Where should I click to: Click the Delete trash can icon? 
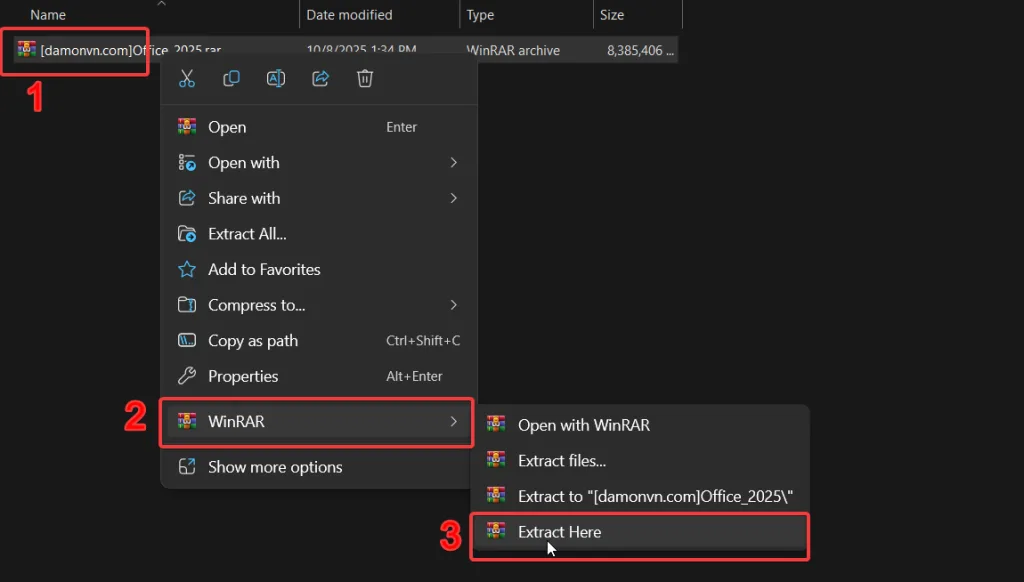[x=365, y=79]
